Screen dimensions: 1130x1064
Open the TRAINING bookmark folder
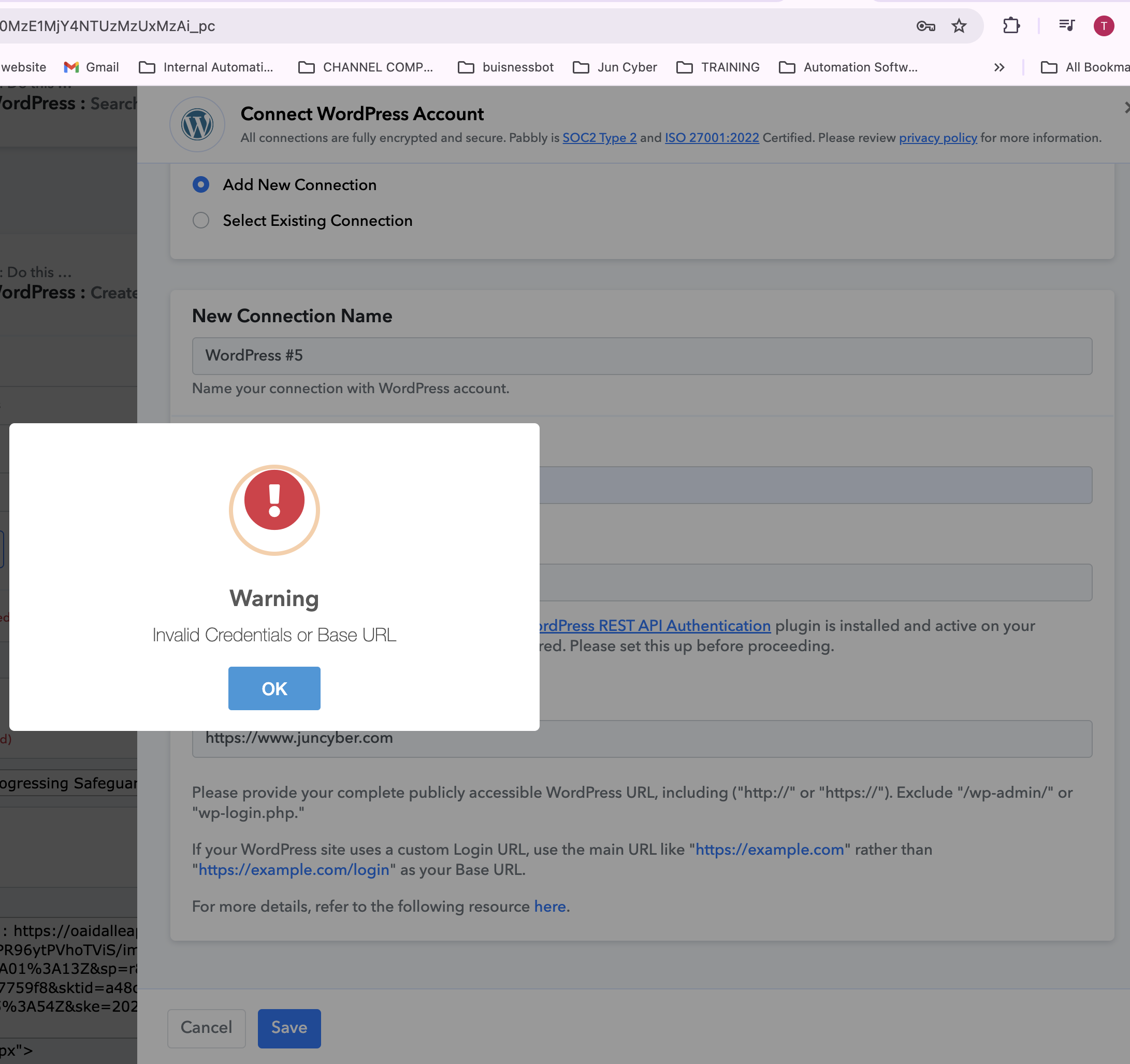point(718,67)
